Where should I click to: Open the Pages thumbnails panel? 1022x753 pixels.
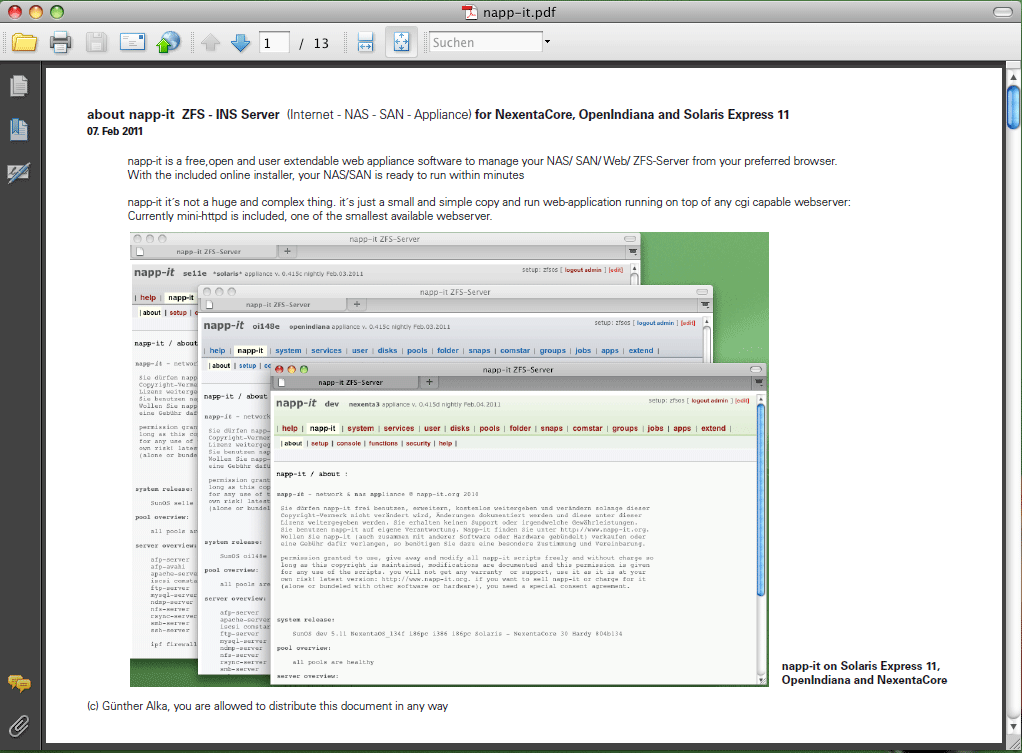click(x=18, y=86)
